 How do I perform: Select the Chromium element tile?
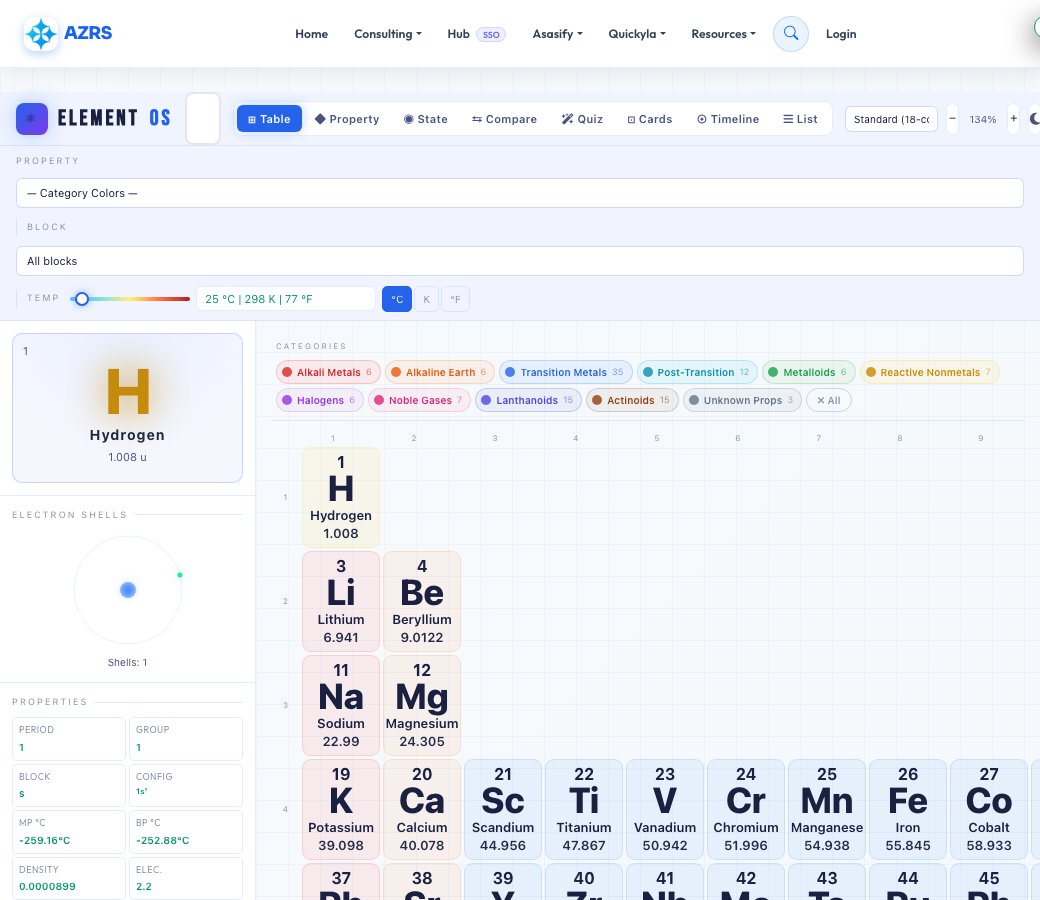[746, 810]
